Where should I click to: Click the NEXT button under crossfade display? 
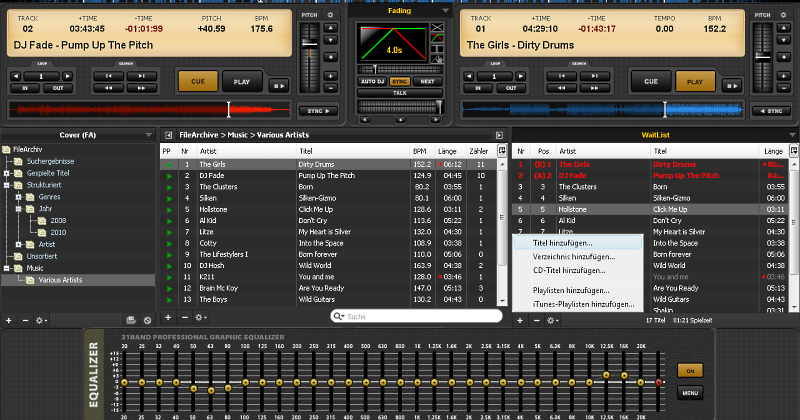point(428,81)
